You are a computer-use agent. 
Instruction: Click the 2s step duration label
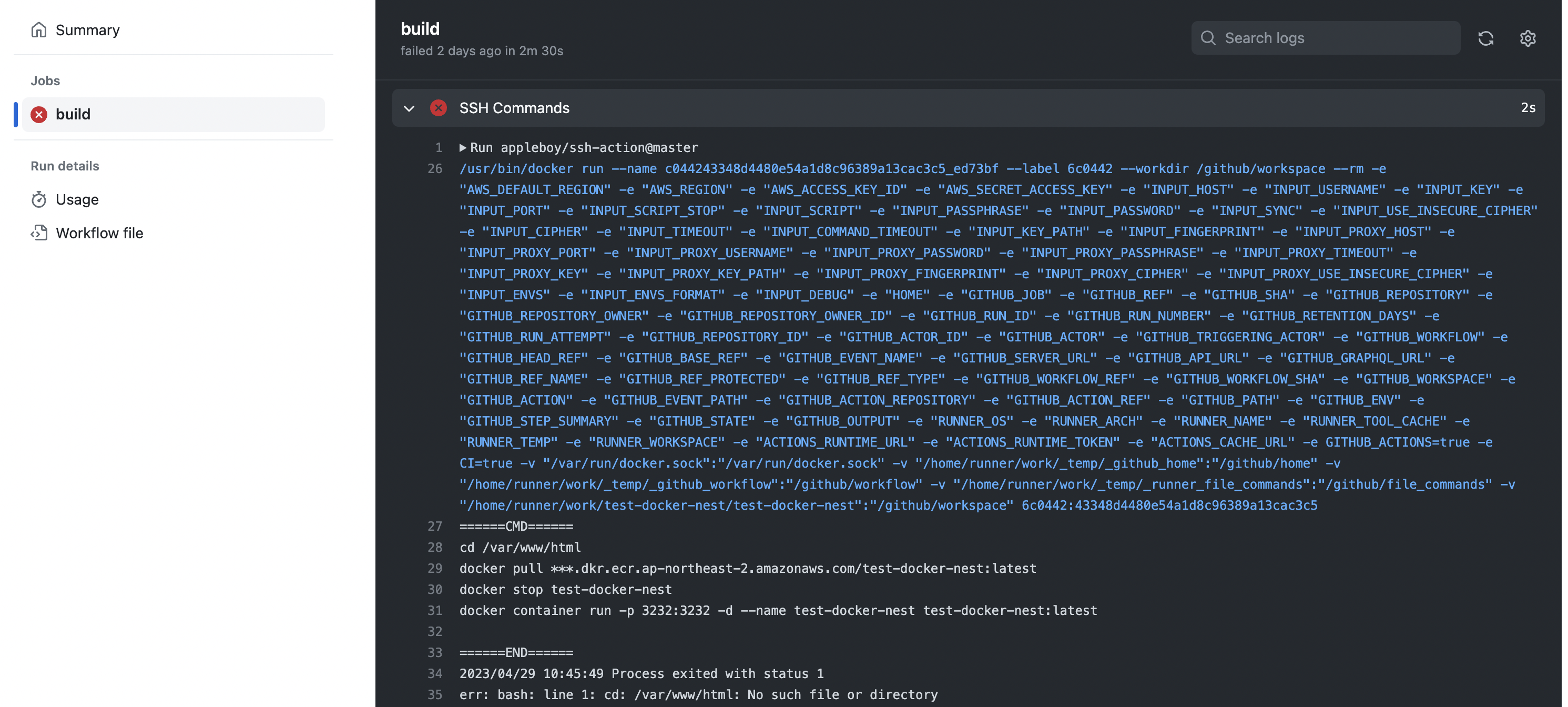[1528, 108]
